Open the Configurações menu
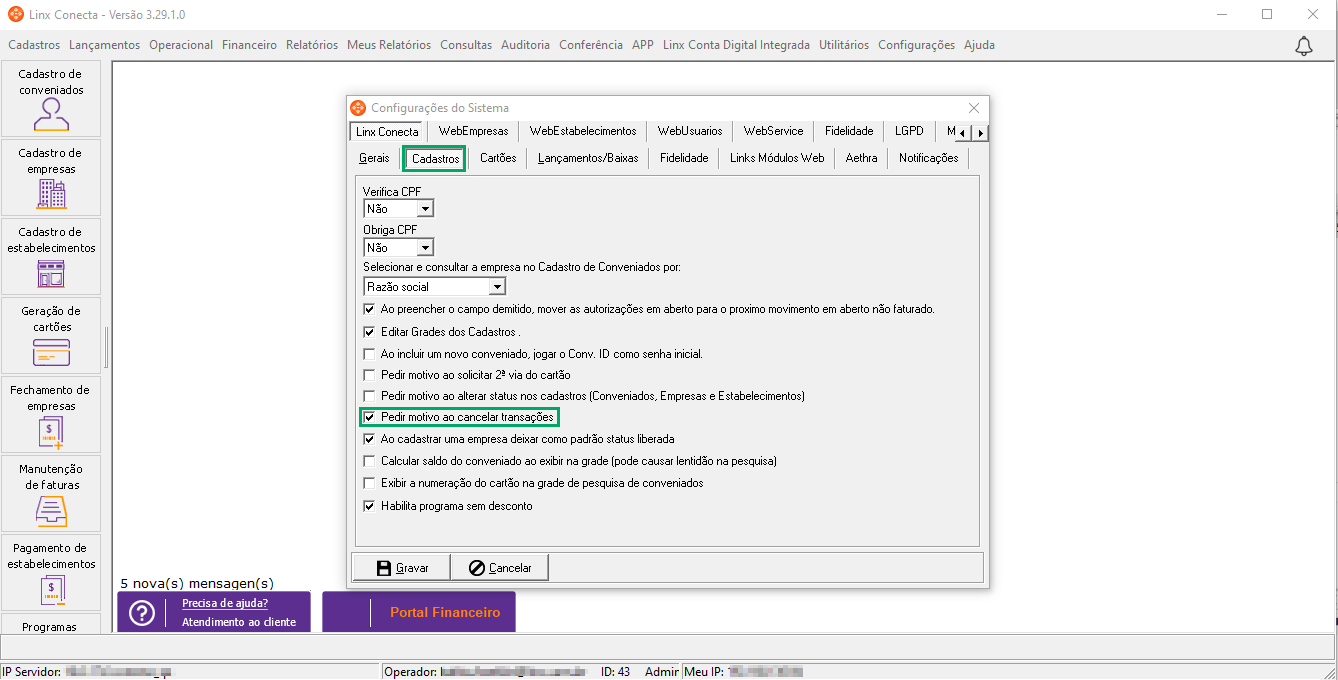Viewport: 1338px width, 680px height. [916, 45]
